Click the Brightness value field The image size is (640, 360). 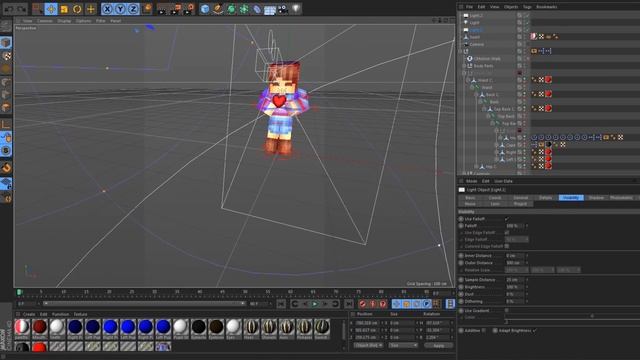point(514,287)
